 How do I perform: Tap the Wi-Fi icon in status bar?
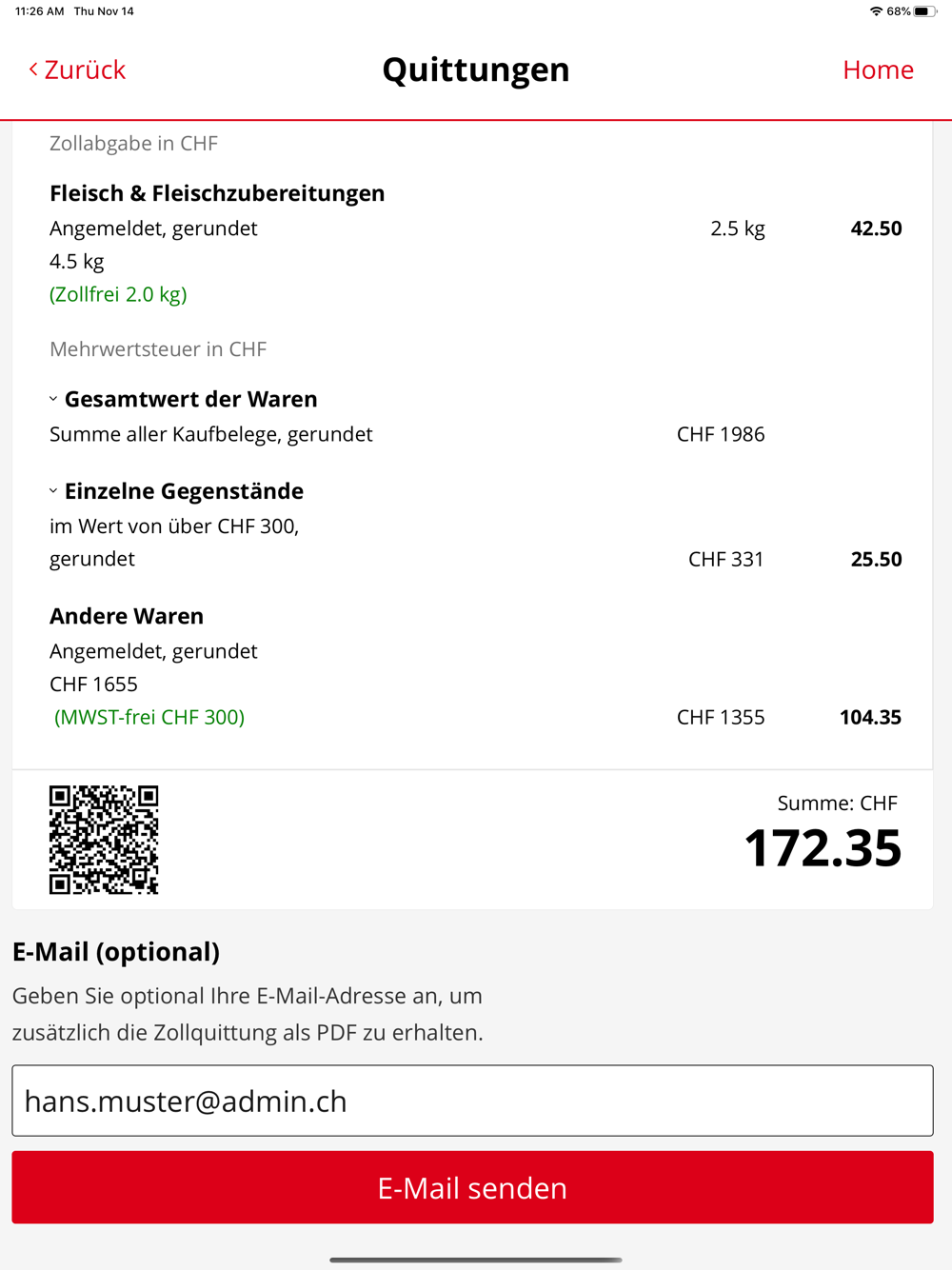tap(876, 11)
